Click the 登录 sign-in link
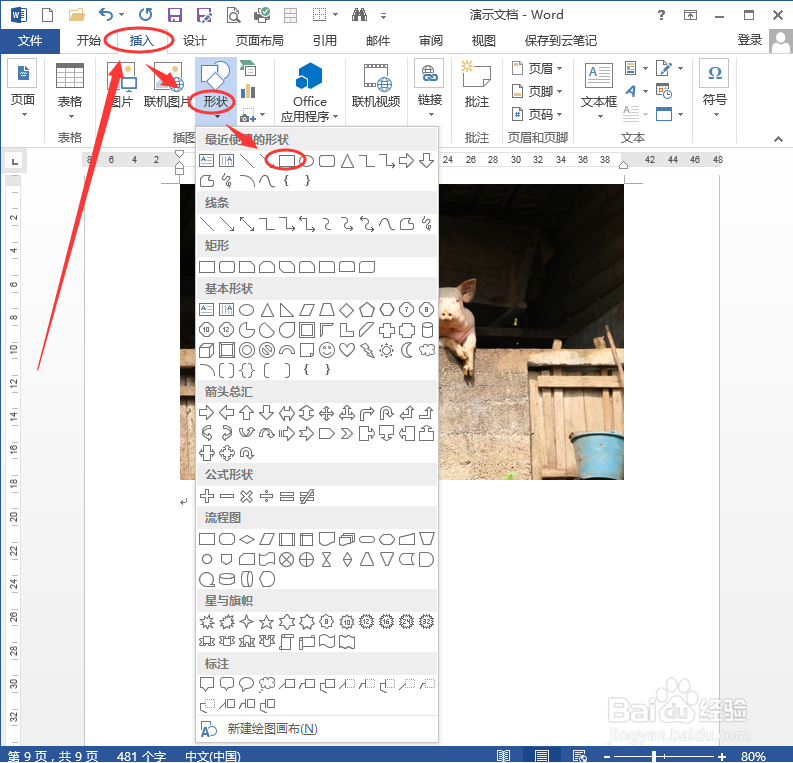The width and height of the screenshot is (793, 763). click(x=750, y=40)
